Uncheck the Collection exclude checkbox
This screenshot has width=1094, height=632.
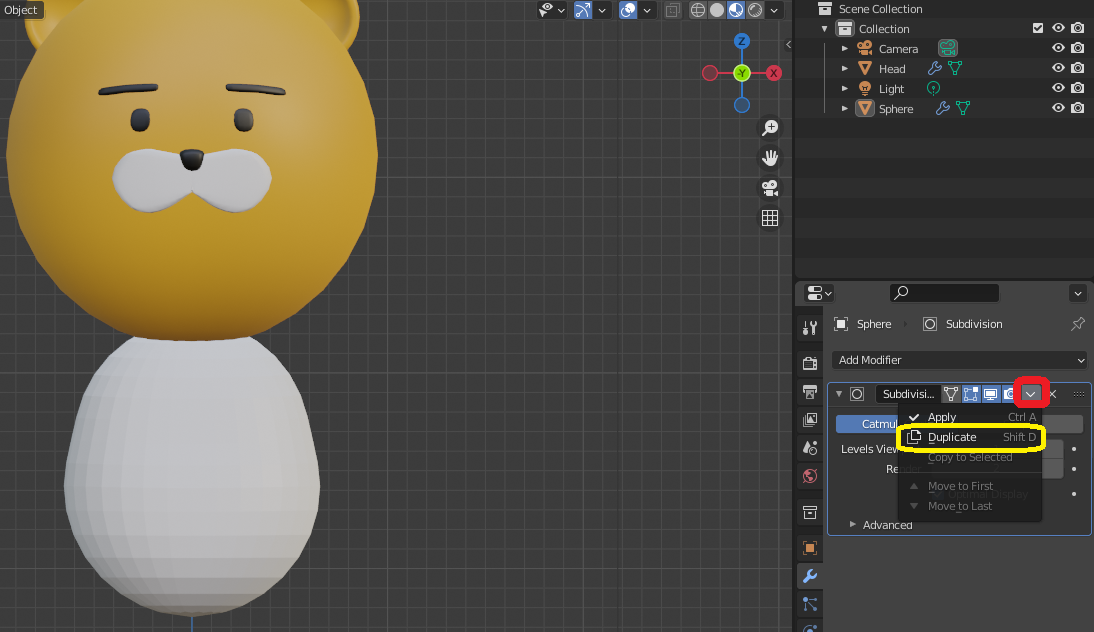(1037, 28)
